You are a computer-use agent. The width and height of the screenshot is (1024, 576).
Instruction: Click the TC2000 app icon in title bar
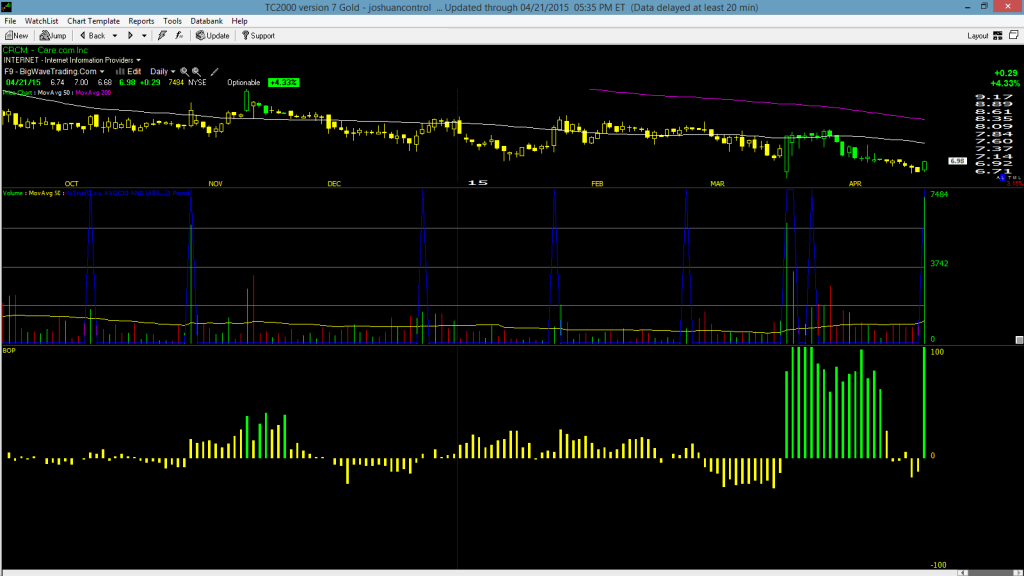tap(7, 7)
